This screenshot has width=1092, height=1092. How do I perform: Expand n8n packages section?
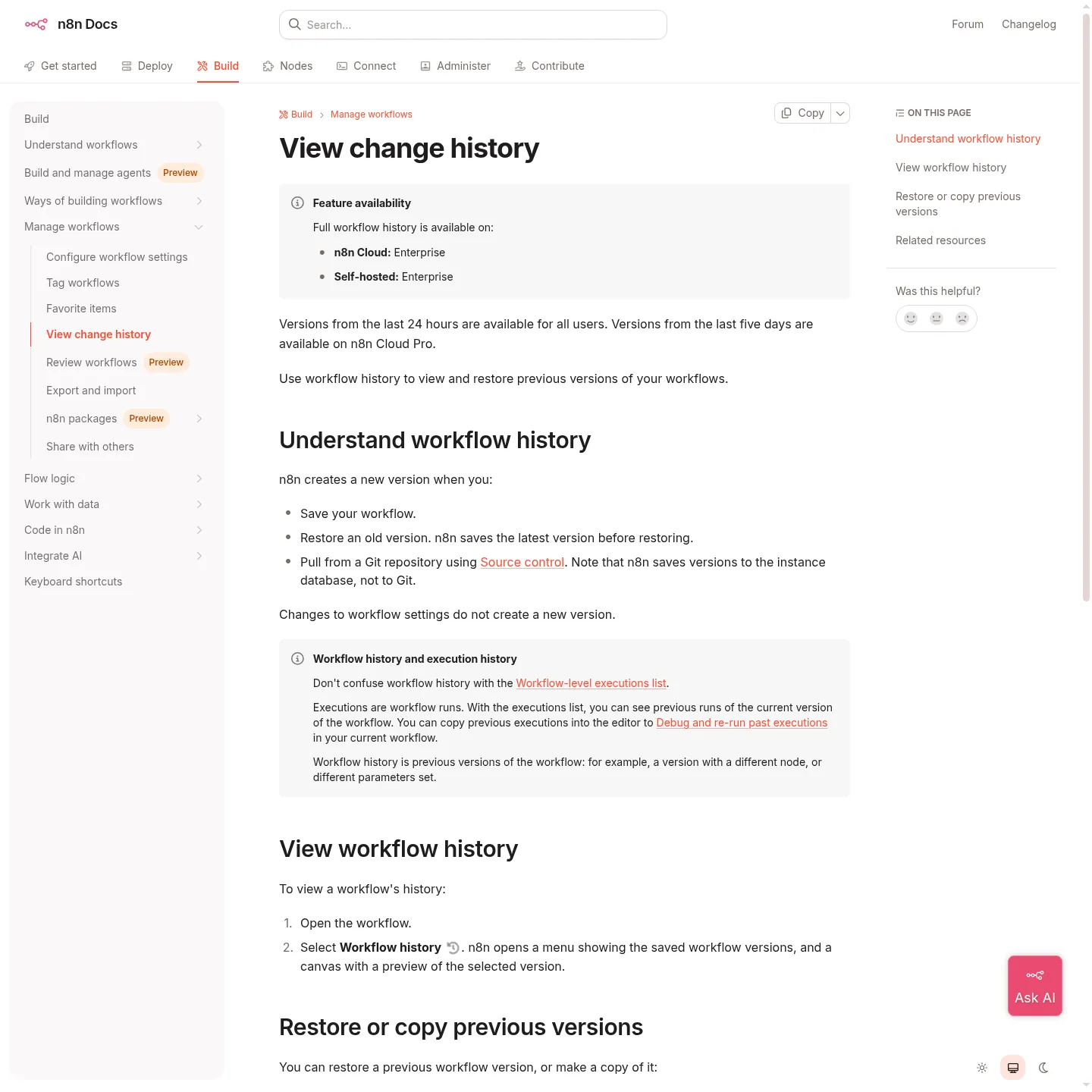199,419
